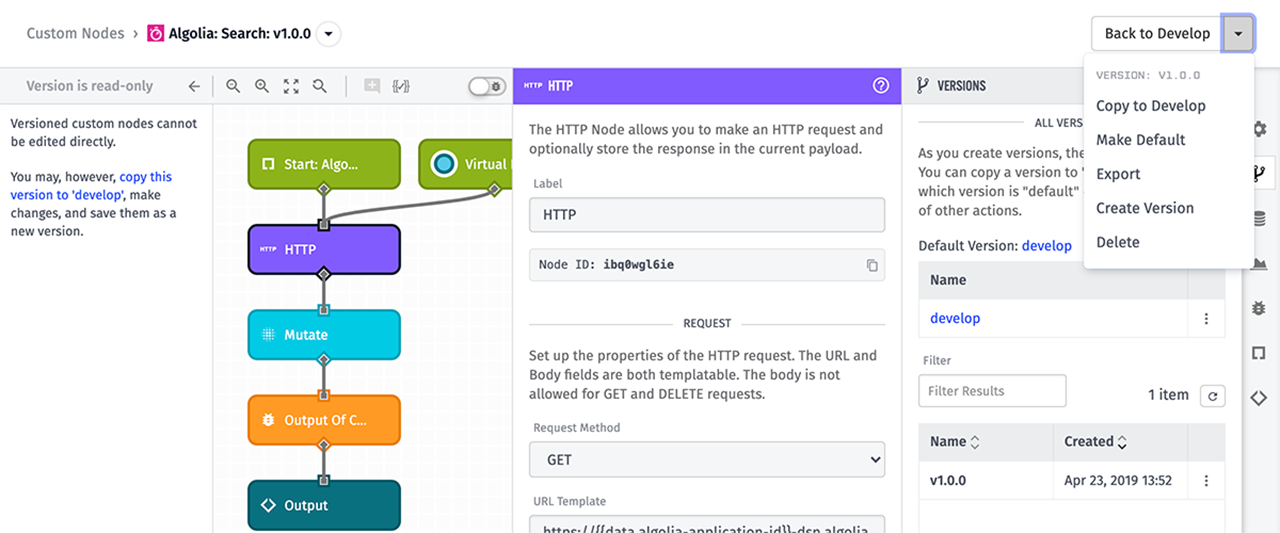The height and width of the screenshot is (533, 1280).
Task: Open the develop version in the table
Action: 955,318
